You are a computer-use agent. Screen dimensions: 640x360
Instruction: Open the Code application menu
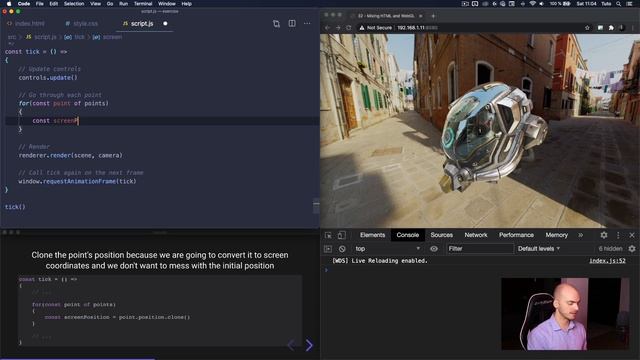point(24,4)
